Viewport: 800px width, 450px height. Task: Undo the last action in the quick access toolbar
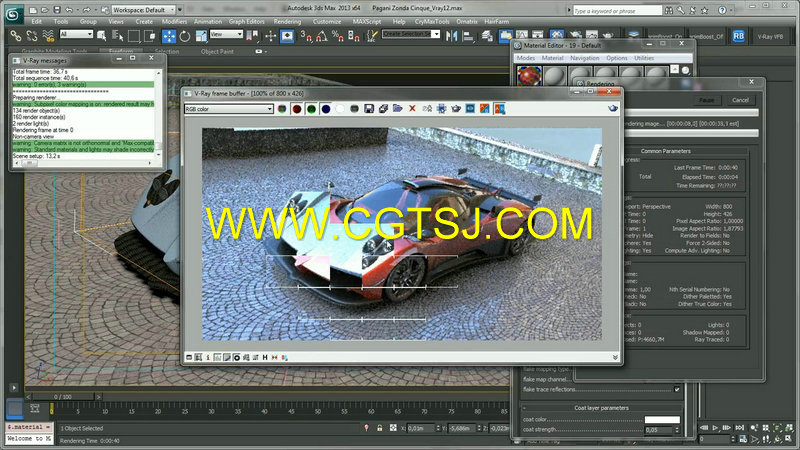pos(69,10)
